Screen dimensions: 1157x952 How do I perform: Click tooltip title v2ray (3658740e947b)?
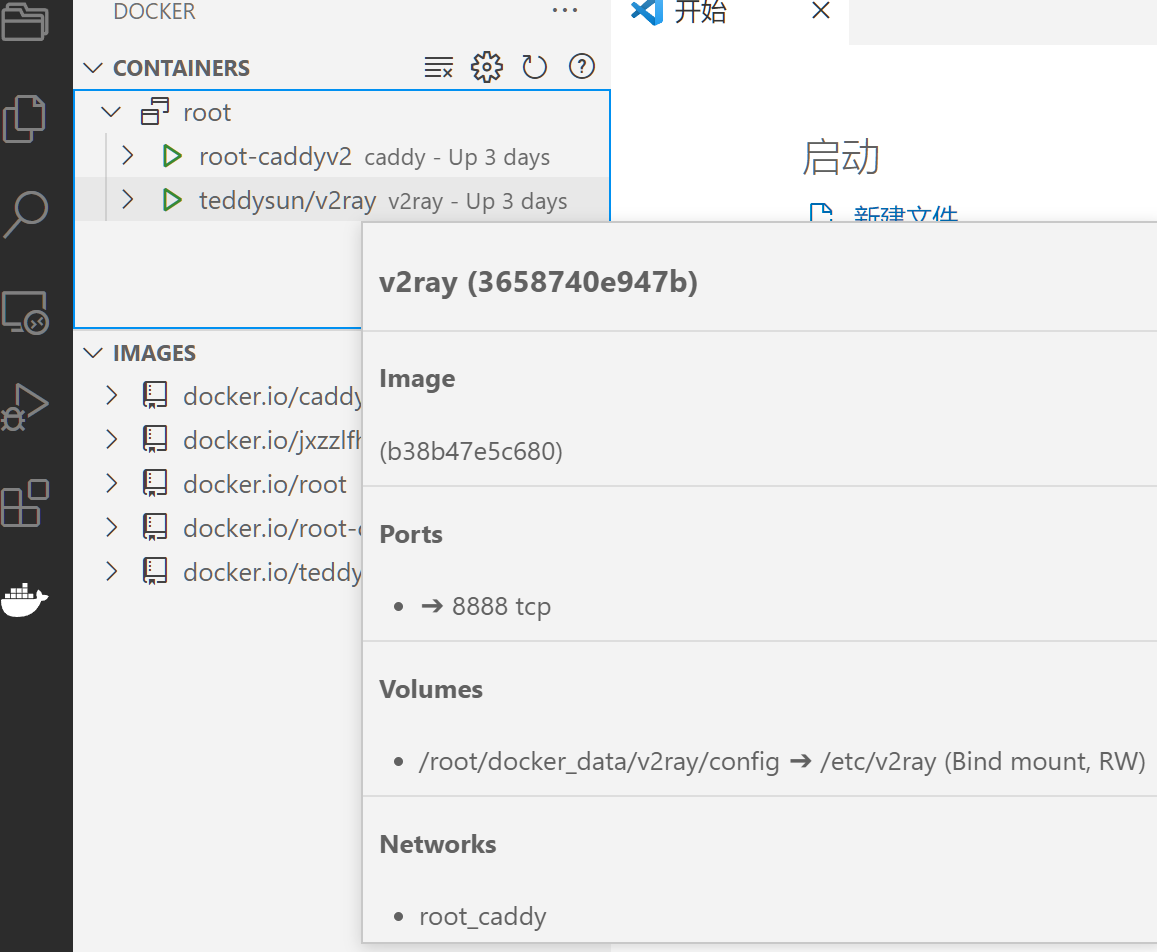point(538,282)
